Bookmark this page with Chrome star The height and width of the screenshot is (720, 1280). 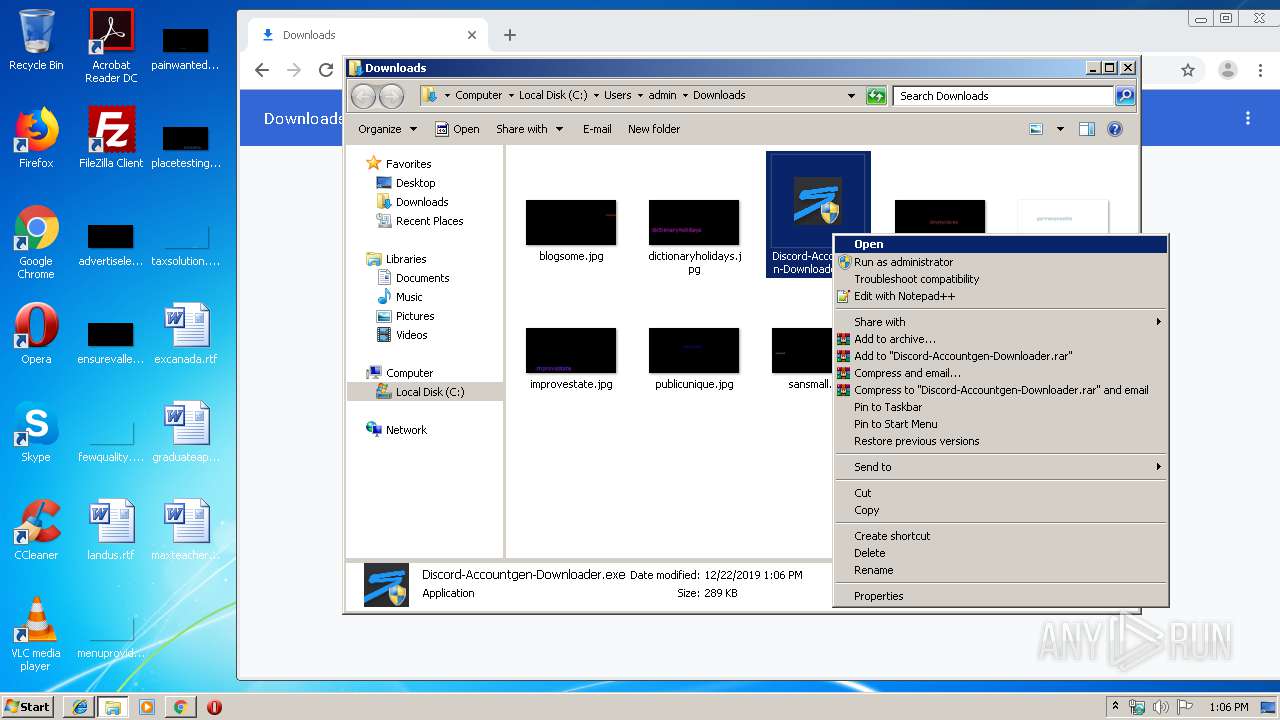pos(1188,70)
